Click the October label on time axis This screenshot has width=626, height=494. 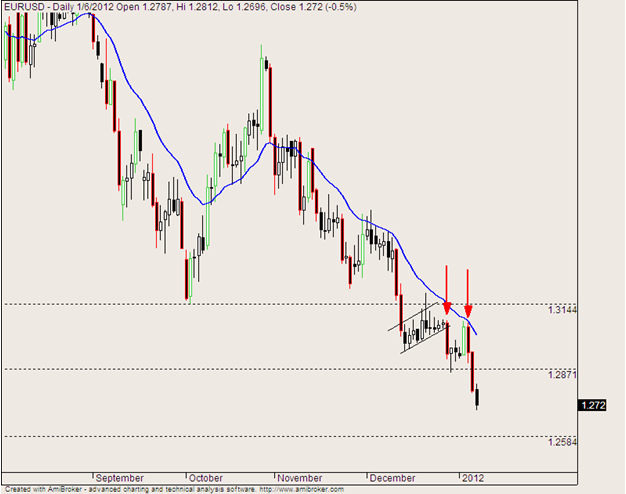(x=206, y=478)
